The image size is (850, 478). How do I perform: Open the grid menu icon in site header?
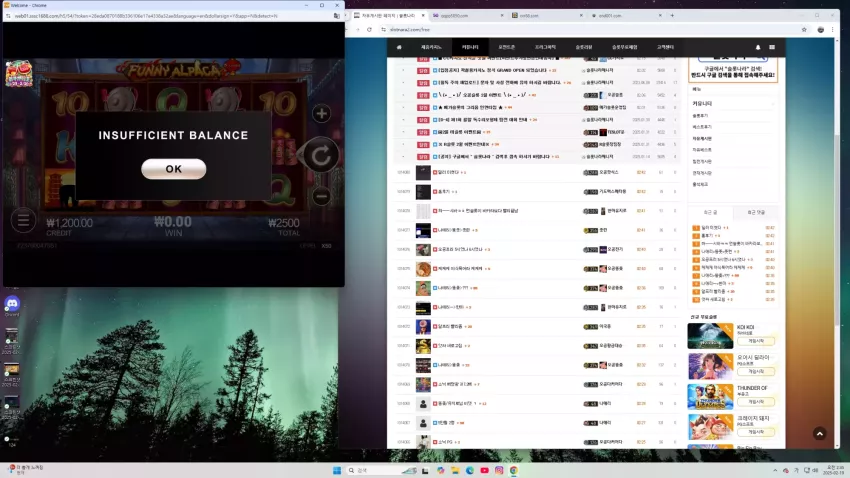(772, 47)
